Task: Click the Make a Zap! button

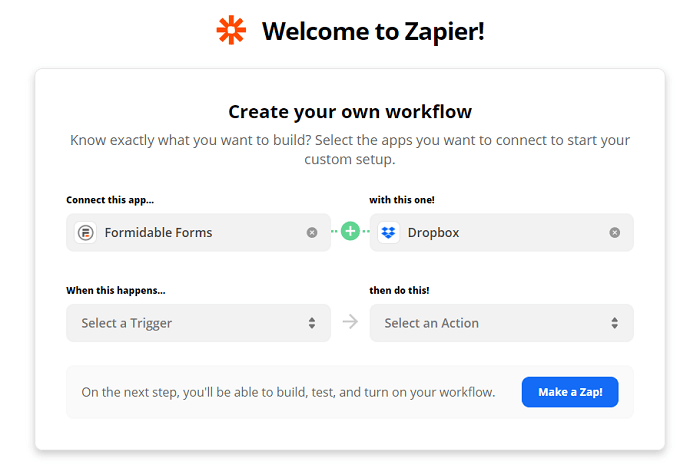Action: click(x=570, y=392)
